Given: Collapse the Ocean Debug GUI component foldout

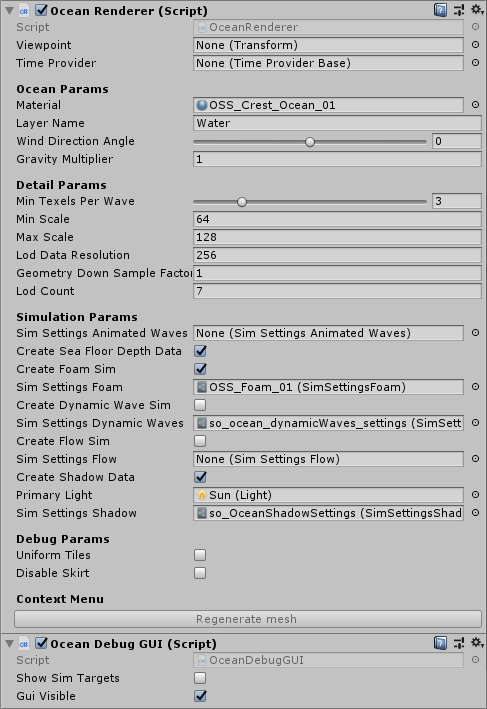Looking at the screenshot, I should coord(9,644).
